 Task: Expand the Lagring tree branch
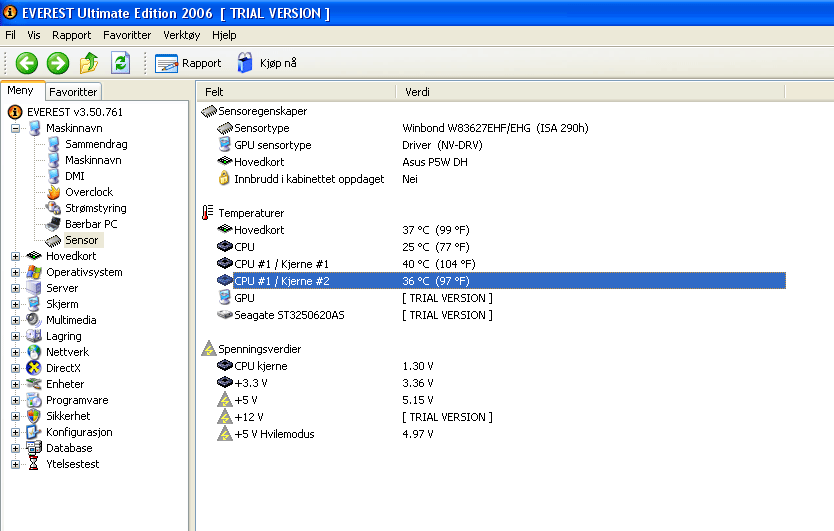(x=15, y=336)
